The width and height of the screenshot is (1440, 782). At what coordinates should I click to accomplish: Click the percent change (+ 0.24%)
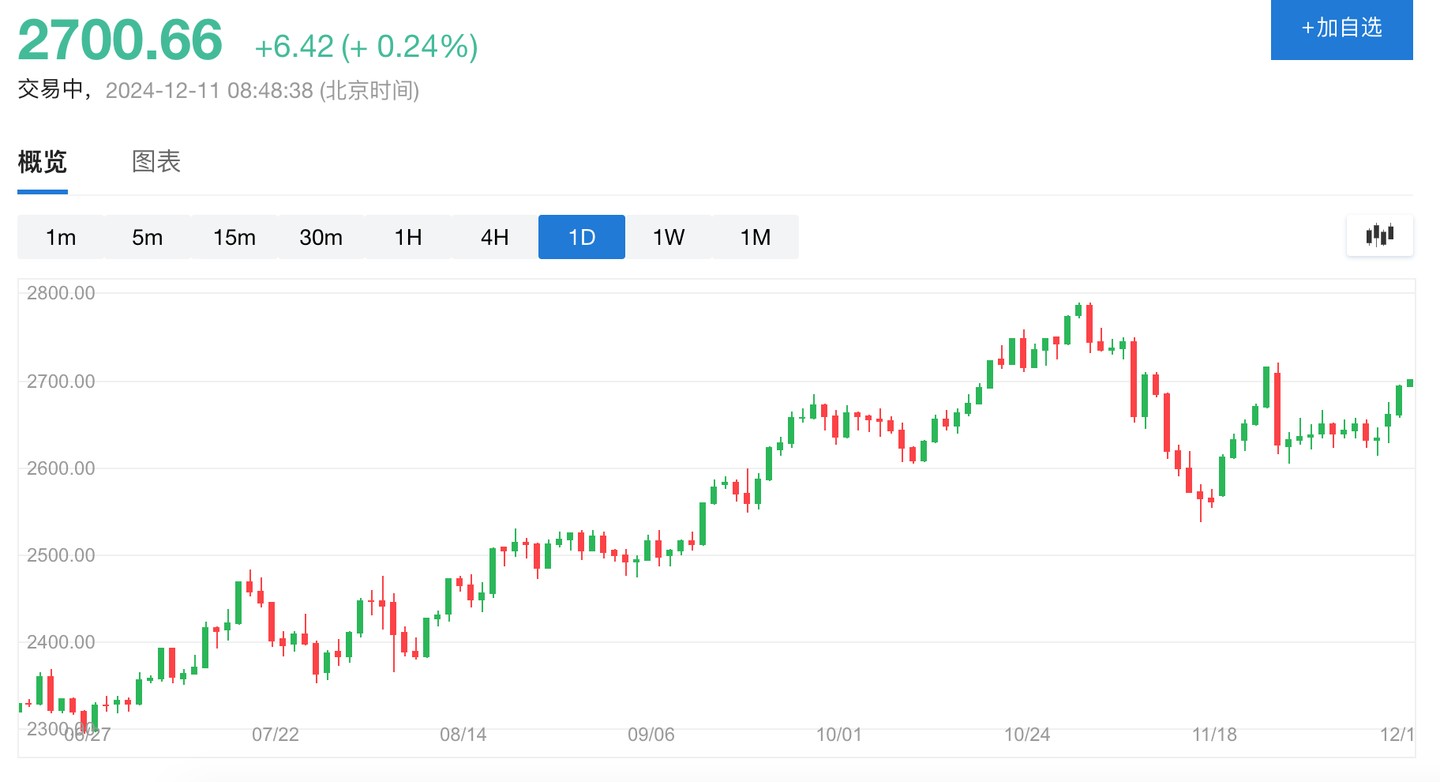click(410, 46)
